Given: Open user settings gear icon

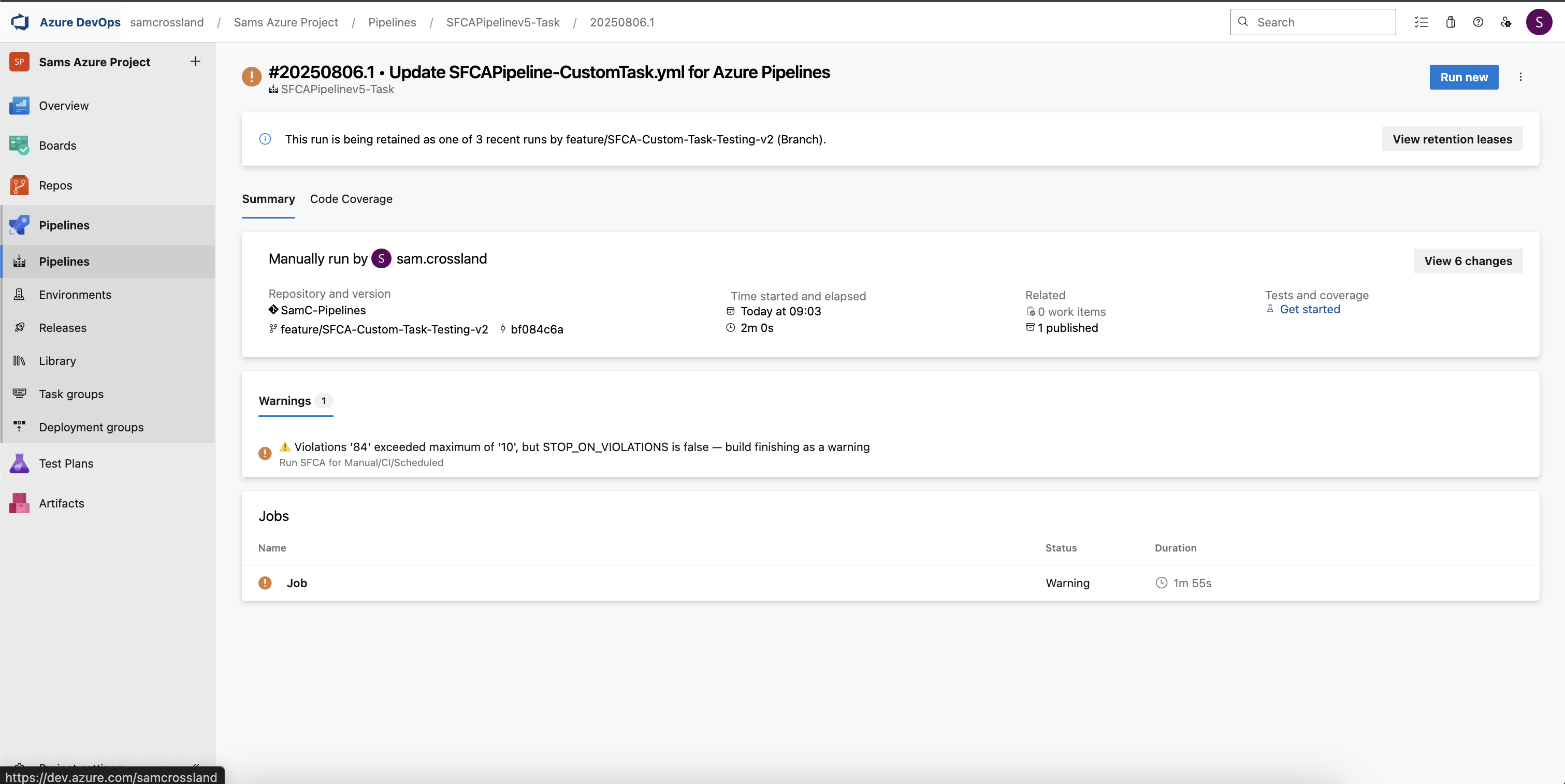Looking at the screenshot, I should (1506, 22).
